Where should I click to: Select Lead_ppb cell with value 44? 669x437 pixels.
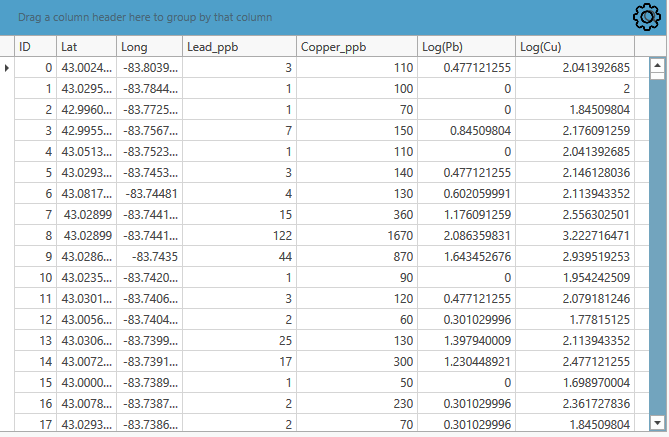click(239, 257)
